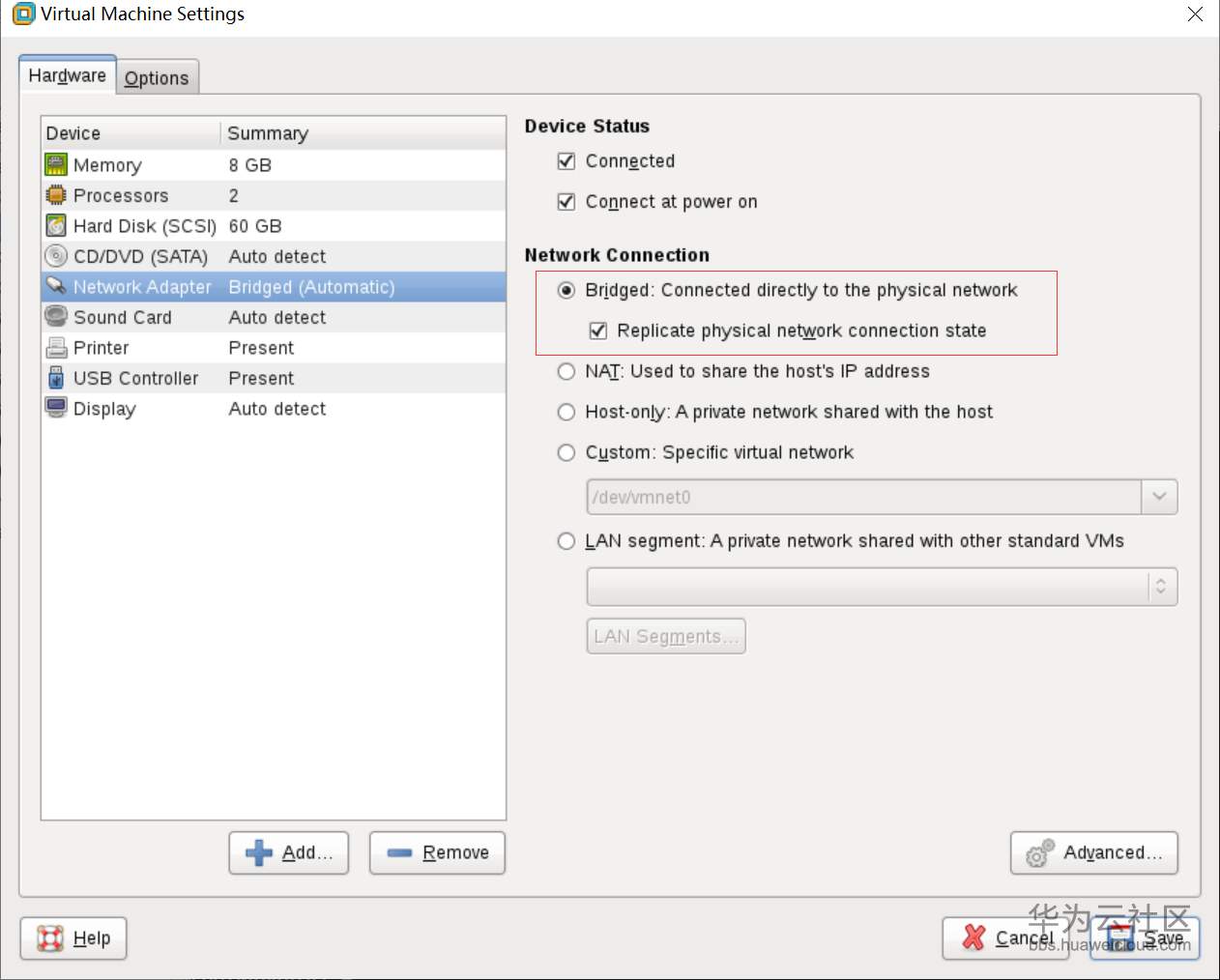This screenshot has height=980, width=1220.
Task: Click the Memory device icon
Action: coord(56,165)
